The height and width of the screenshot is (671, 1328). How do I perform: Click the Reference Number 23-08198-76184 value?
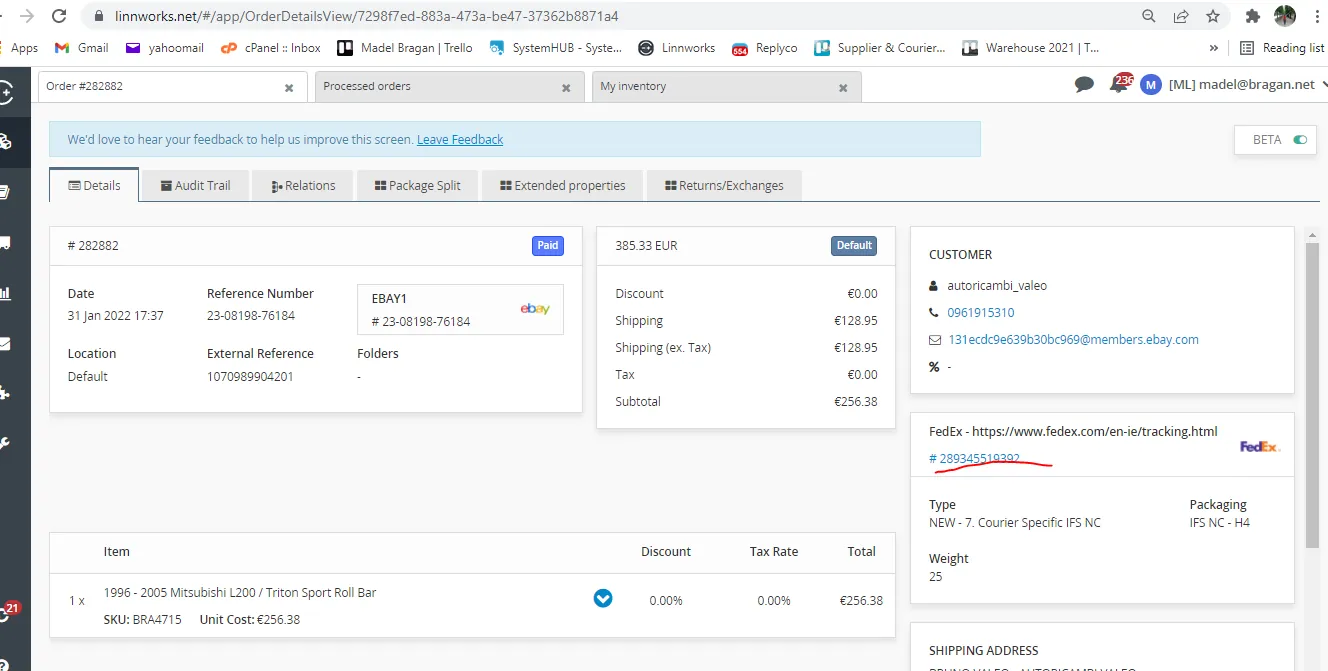point(251,315)
